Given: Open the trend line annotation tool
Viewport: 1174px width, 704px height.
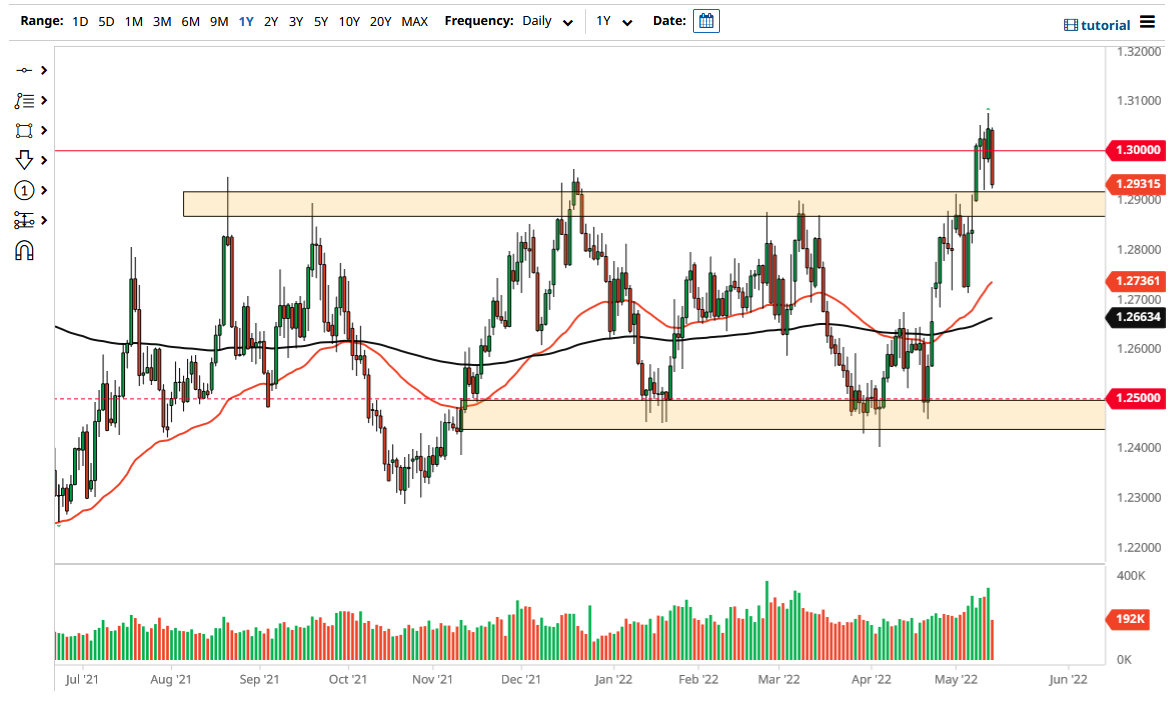Looking at the screenshot, I should click(x=25, y=100).
